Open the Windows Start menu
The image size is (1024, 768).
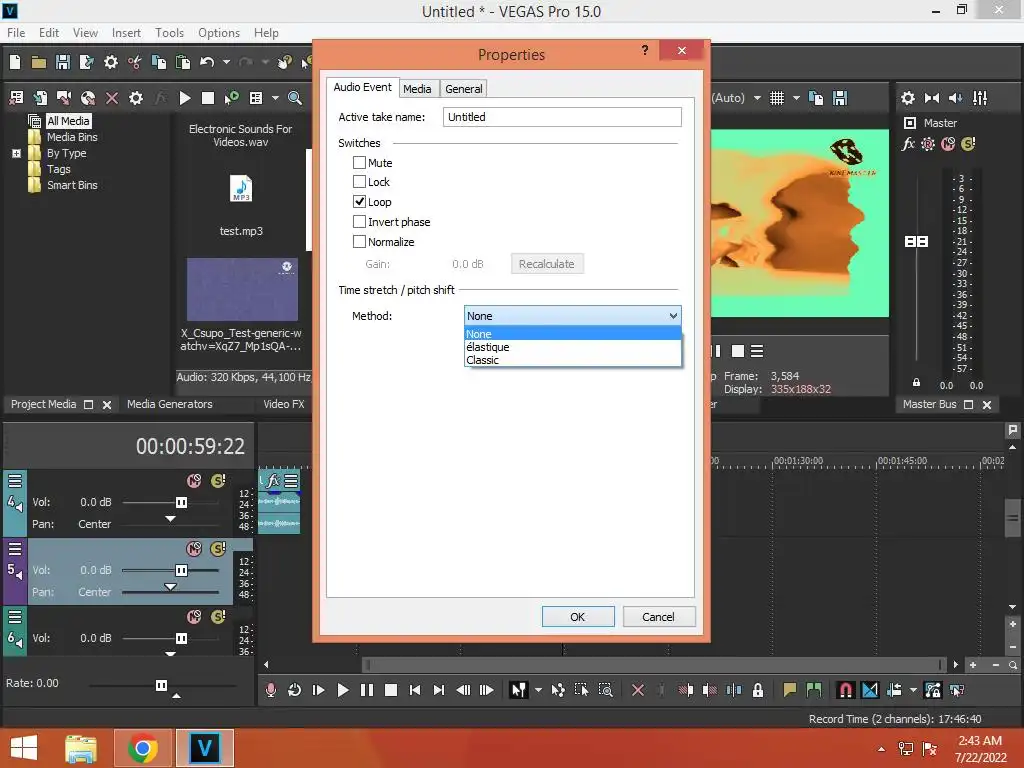point(24,748)
